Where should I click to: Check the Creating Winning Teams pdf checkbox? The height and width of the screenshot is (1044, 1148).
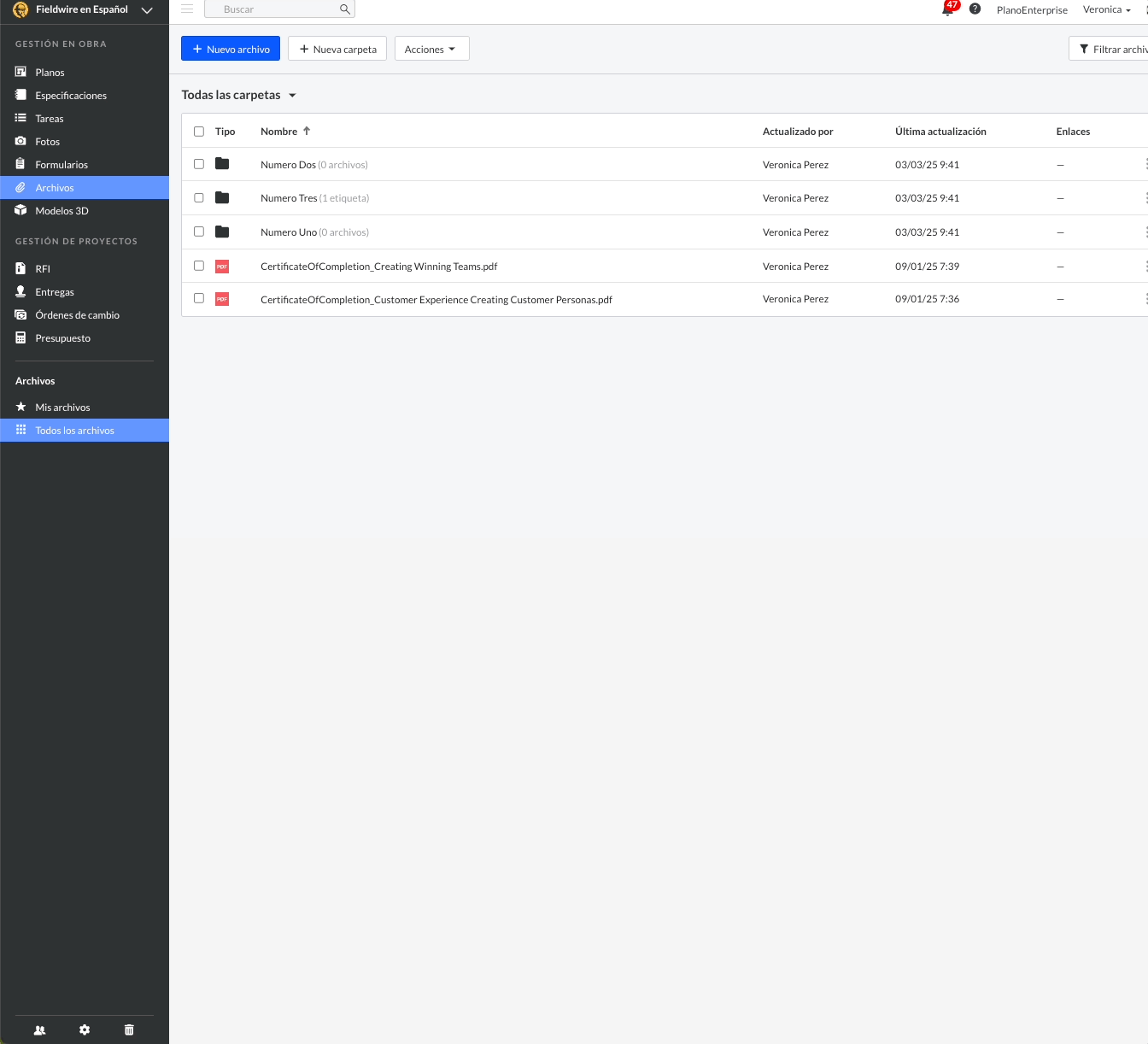pyautogui.click(x=199, y=266)
